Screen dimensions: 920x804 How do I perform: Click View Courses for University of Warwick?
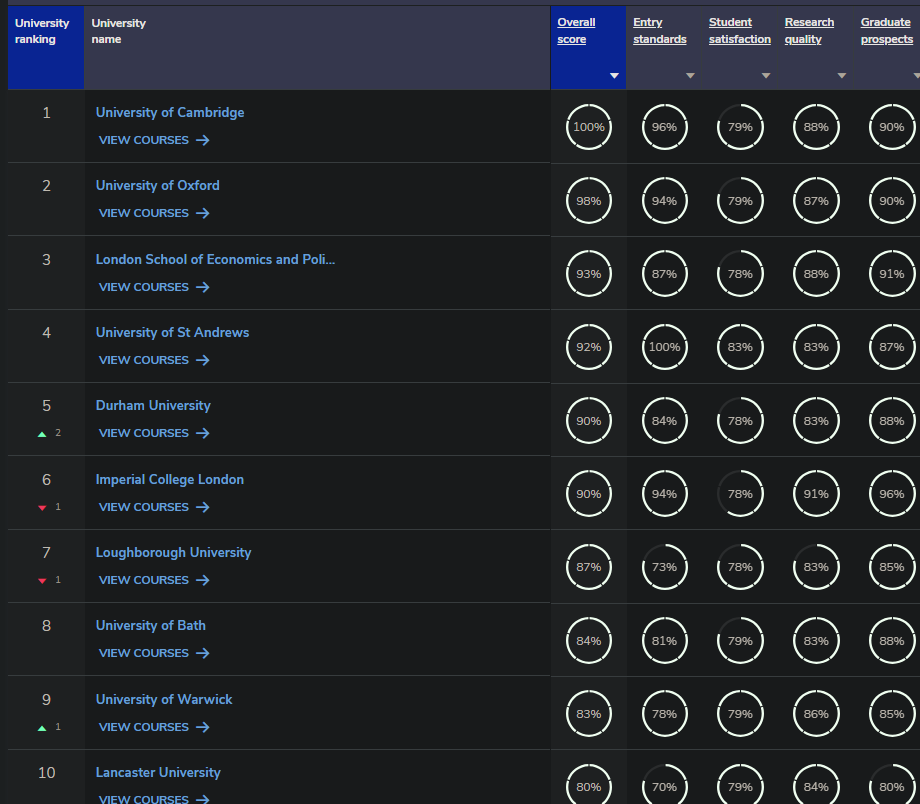coord(154,727)
